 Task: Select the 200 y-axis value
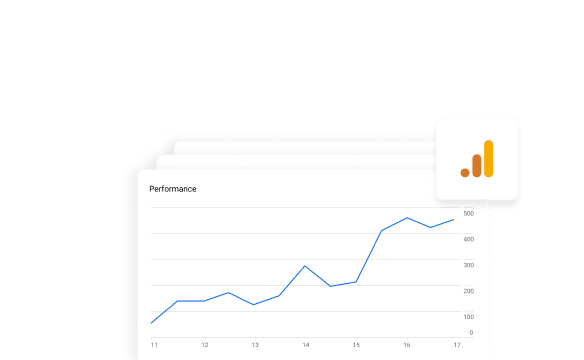click(469, 291)
